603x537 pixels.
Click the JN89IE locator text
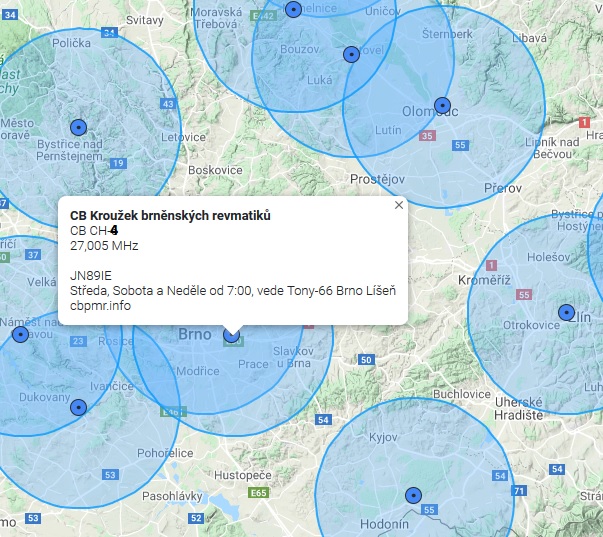91,276
